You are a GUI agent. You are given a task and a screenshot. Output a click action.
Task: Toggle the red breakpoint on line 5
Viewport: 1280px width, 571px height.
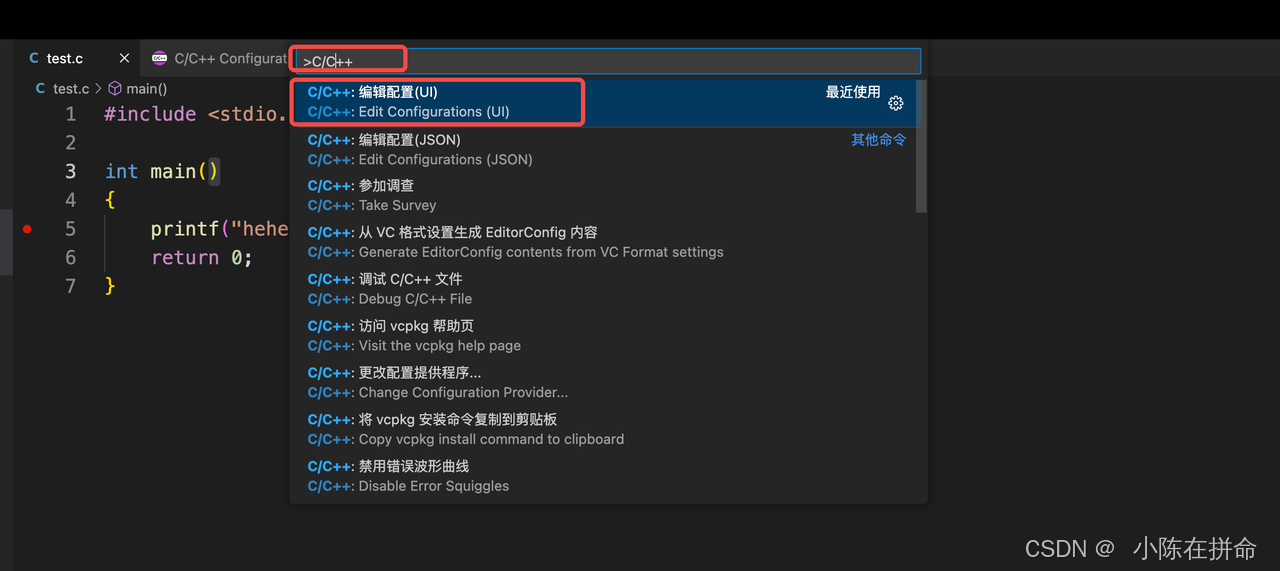28,229
